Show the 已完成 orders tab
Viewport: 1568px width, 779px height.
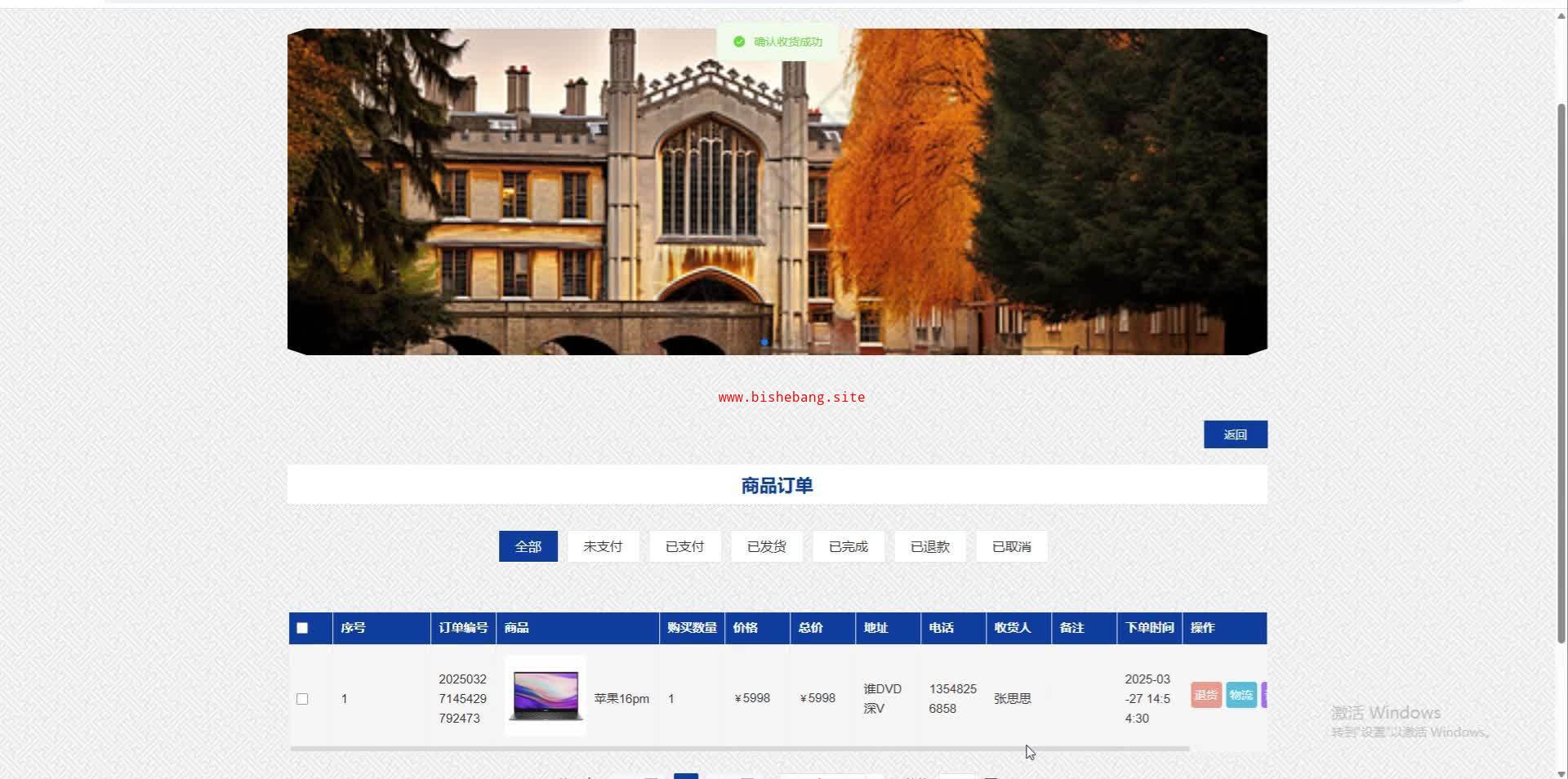[x=848, y=546]
